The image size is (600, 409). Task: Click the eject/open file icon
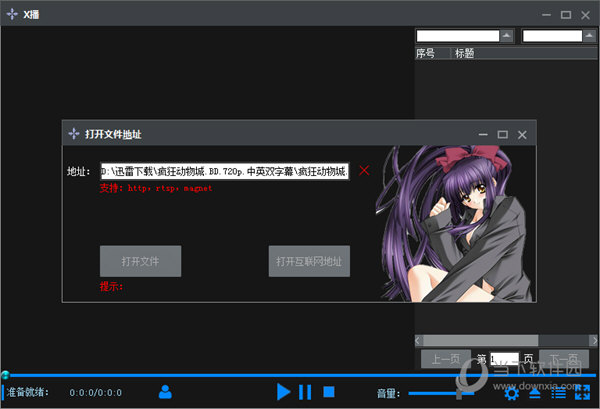(x=535, y=393)
